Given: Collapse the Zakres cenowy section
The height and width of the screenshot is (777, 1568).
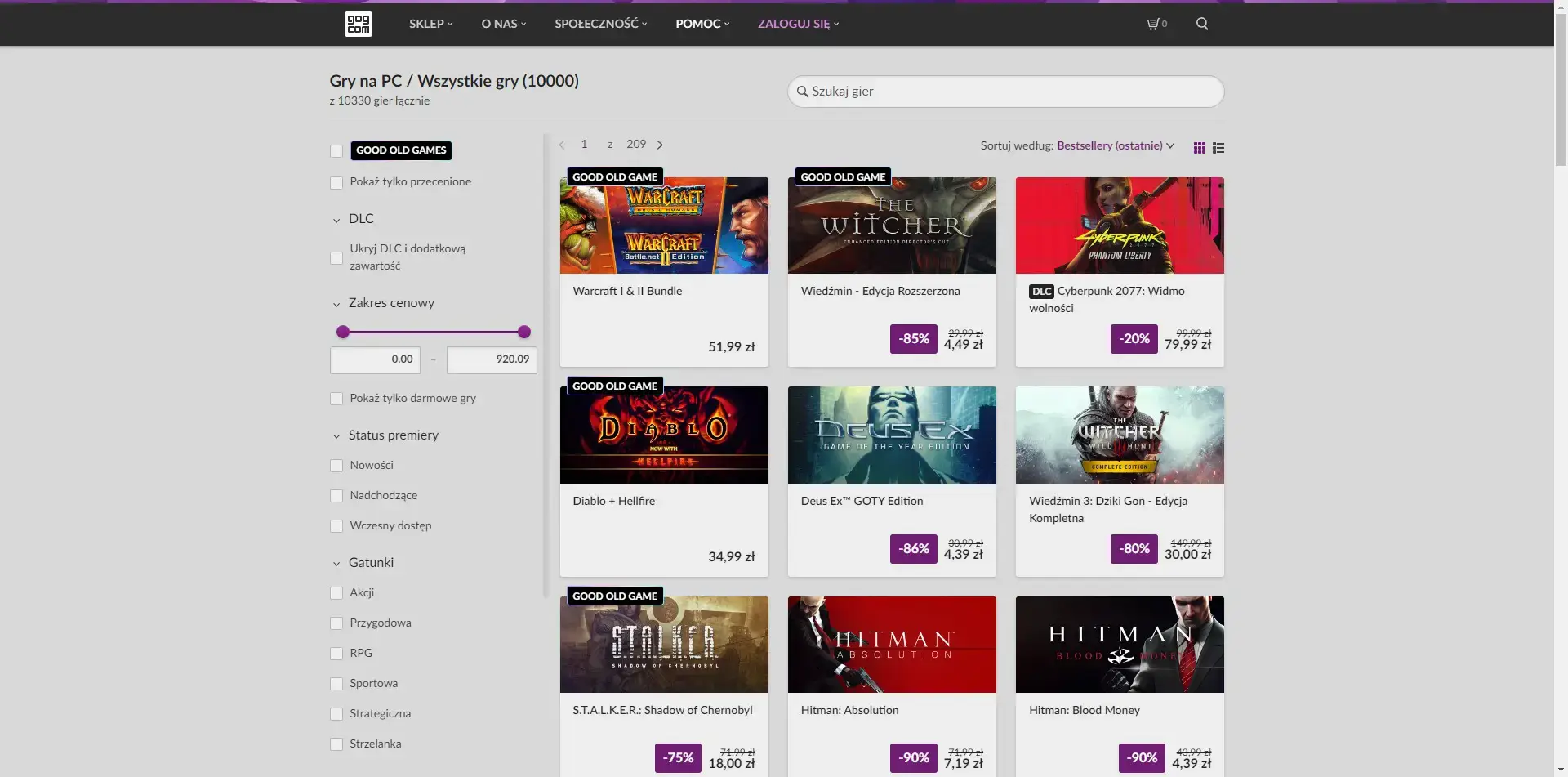Looking at the screenshot, I should pyautogui.click(x=383, y=303).
